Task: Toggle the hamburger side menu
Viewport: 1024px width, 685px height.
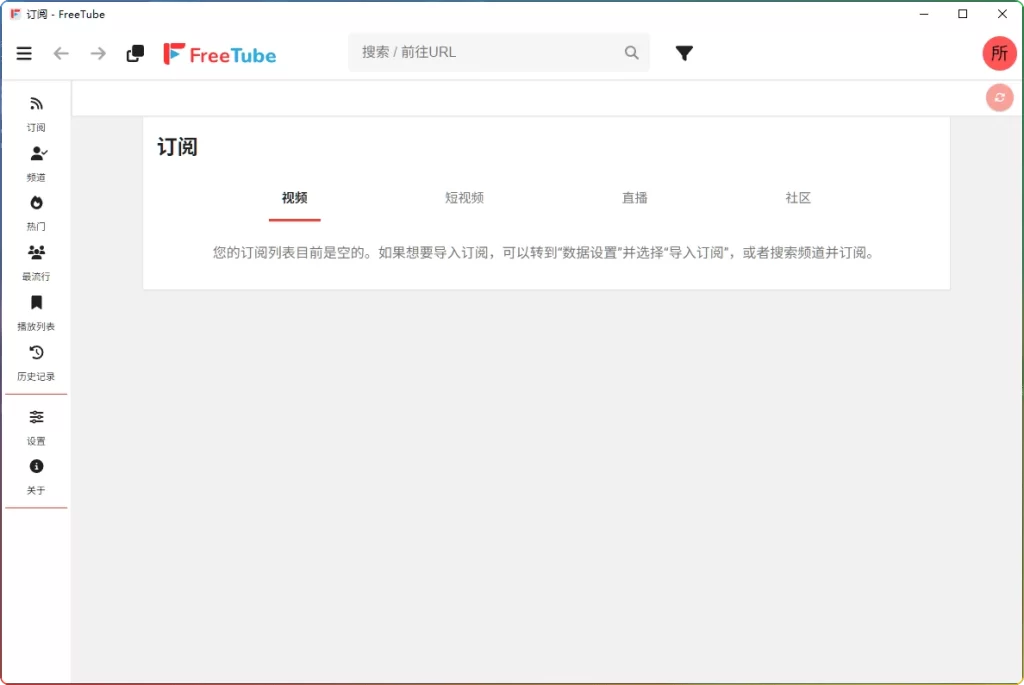Action: click(24, 54)
